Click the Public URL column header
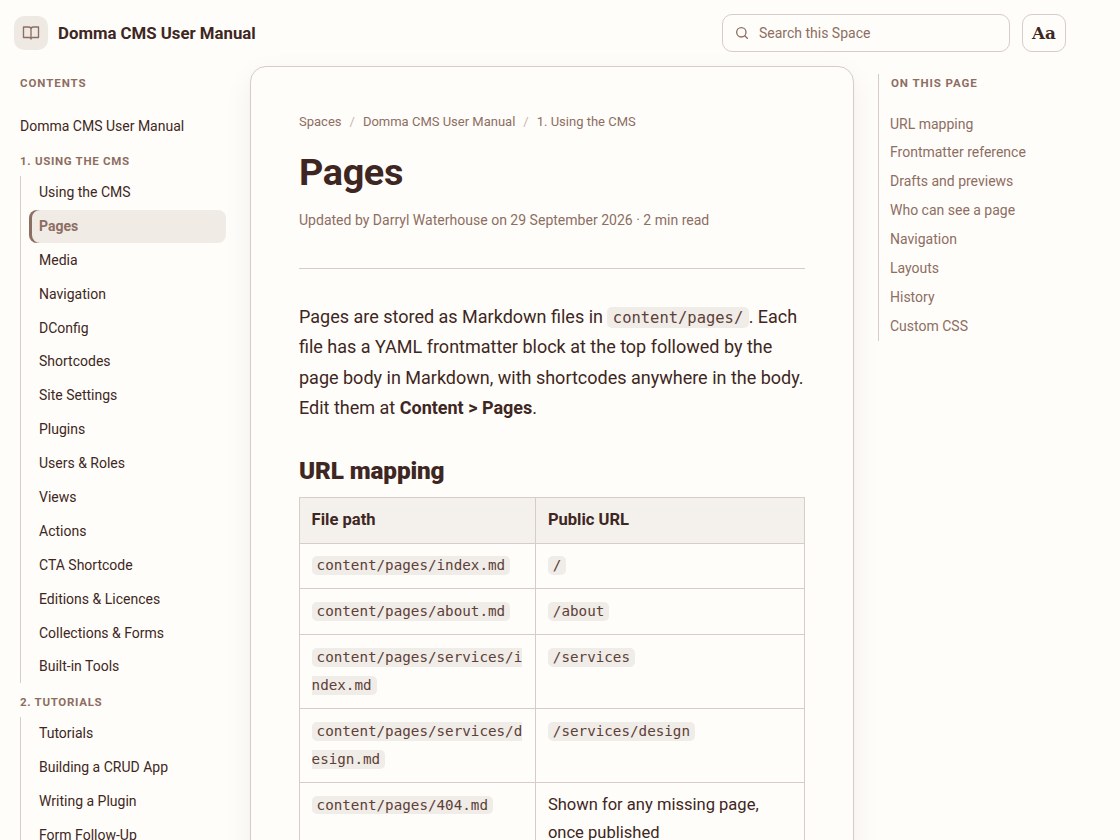 coord(669,520)
